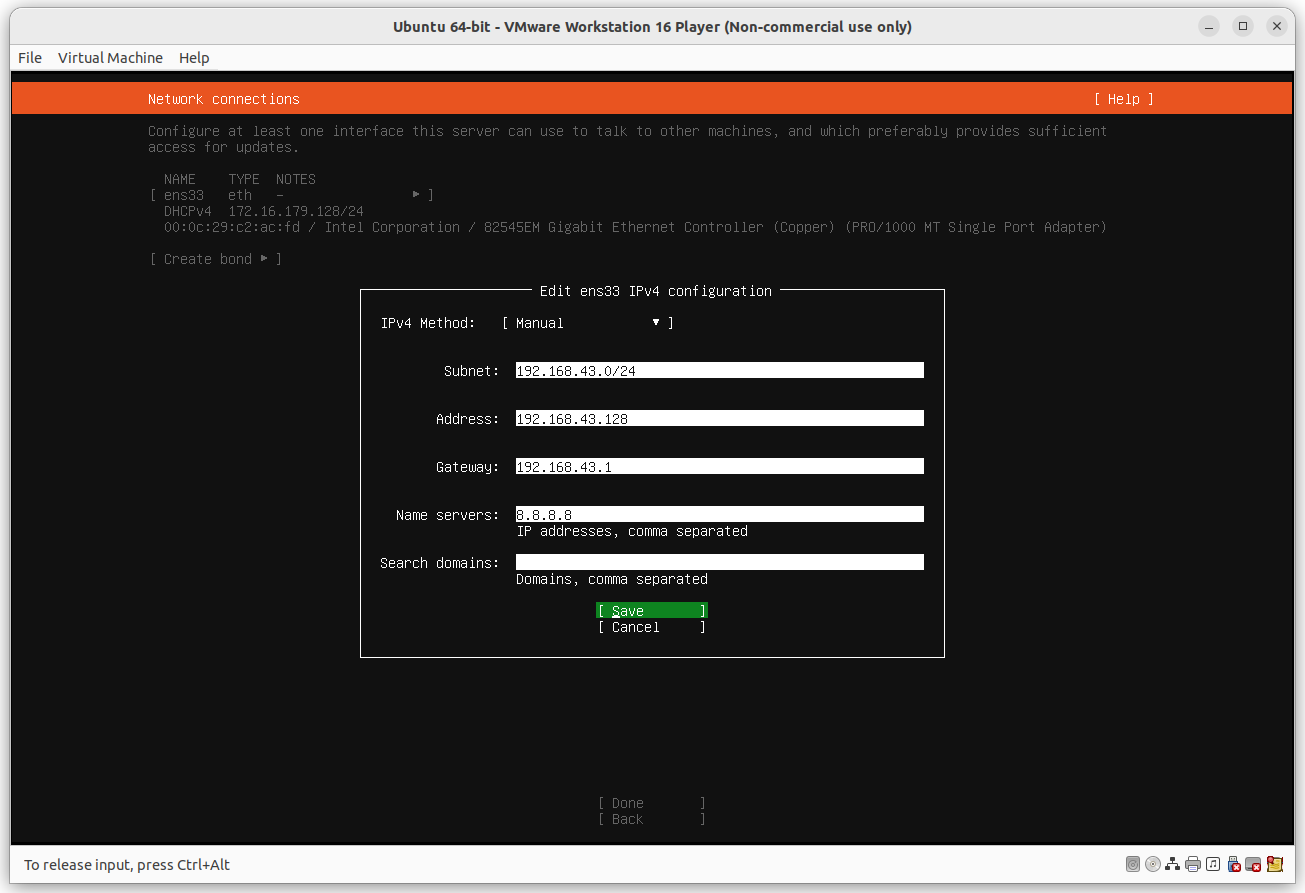This screenshot has width=1305, height=893.
Task: Click the hard disk device status icon
Action: (1132, 864)
